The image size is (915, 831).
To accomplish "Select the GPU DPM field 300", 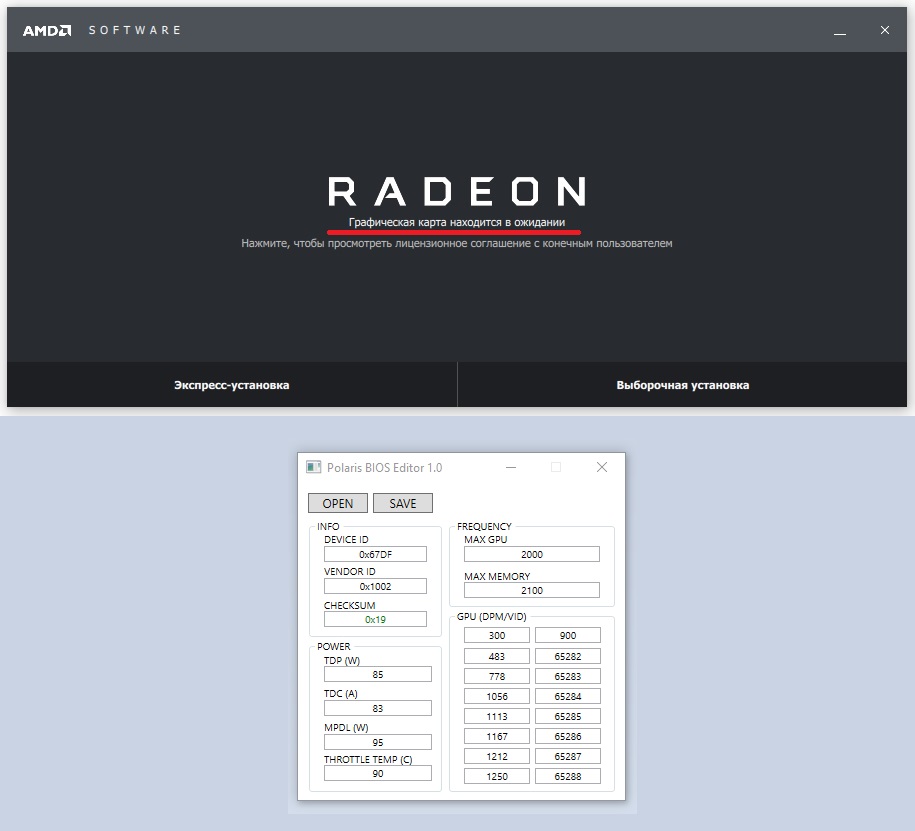I will point(497,636).
